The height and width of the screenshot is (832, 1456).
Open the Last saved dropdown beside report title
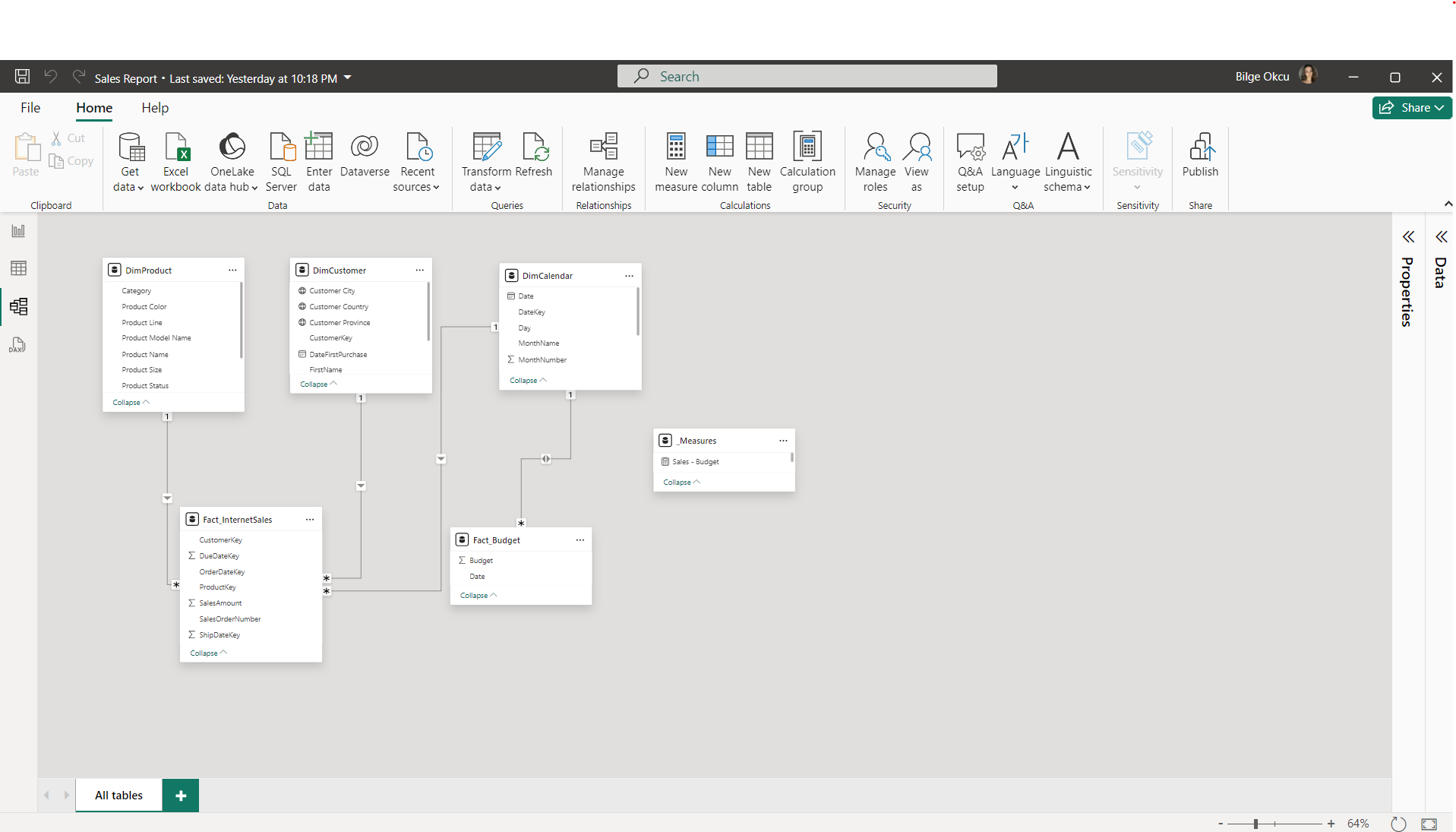pos(348,77)
